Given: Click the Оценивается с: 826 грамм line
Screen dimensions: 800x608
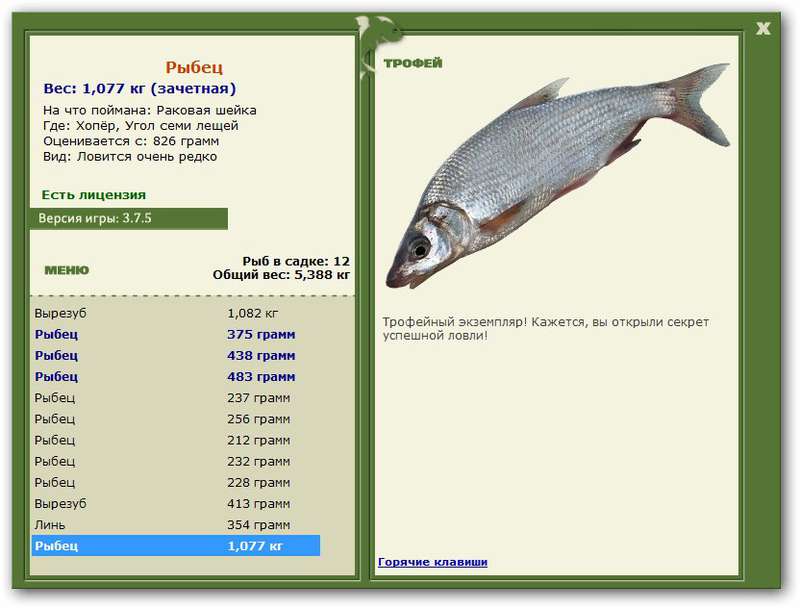Looking at the screenshot, I should point(131,141).
